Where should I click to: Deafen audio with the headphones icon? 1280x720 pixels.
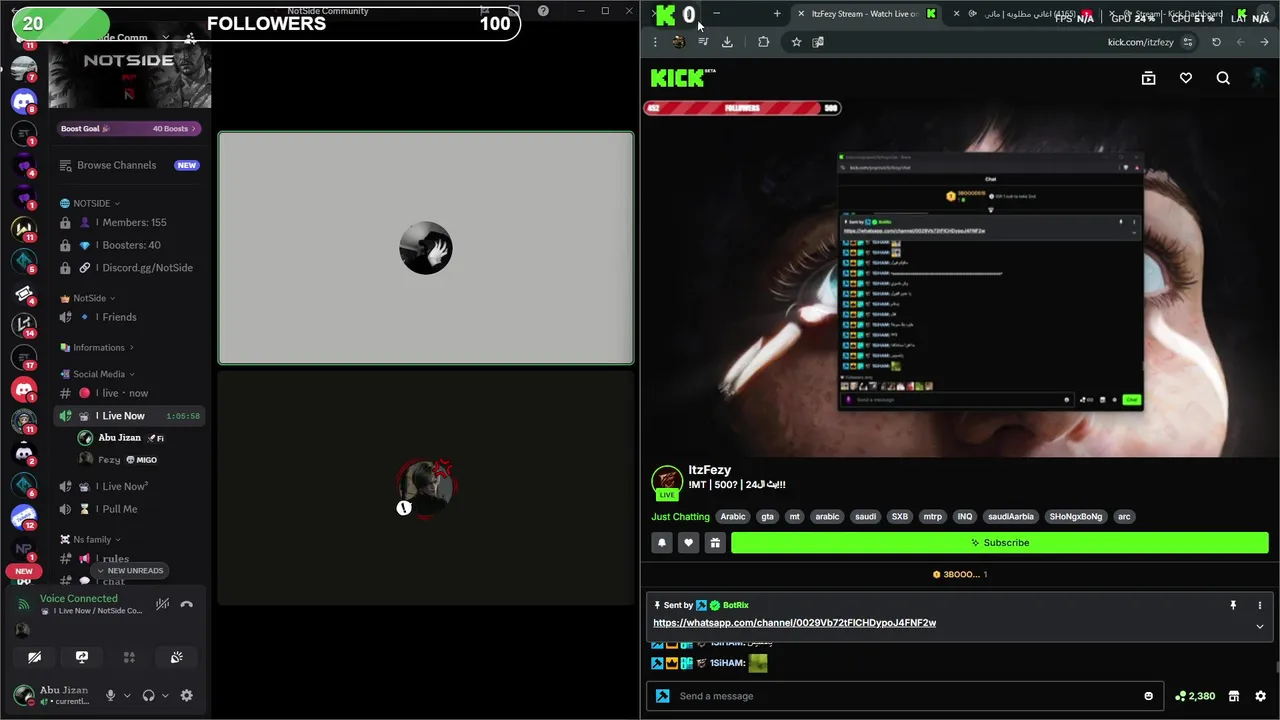(149, 695)
